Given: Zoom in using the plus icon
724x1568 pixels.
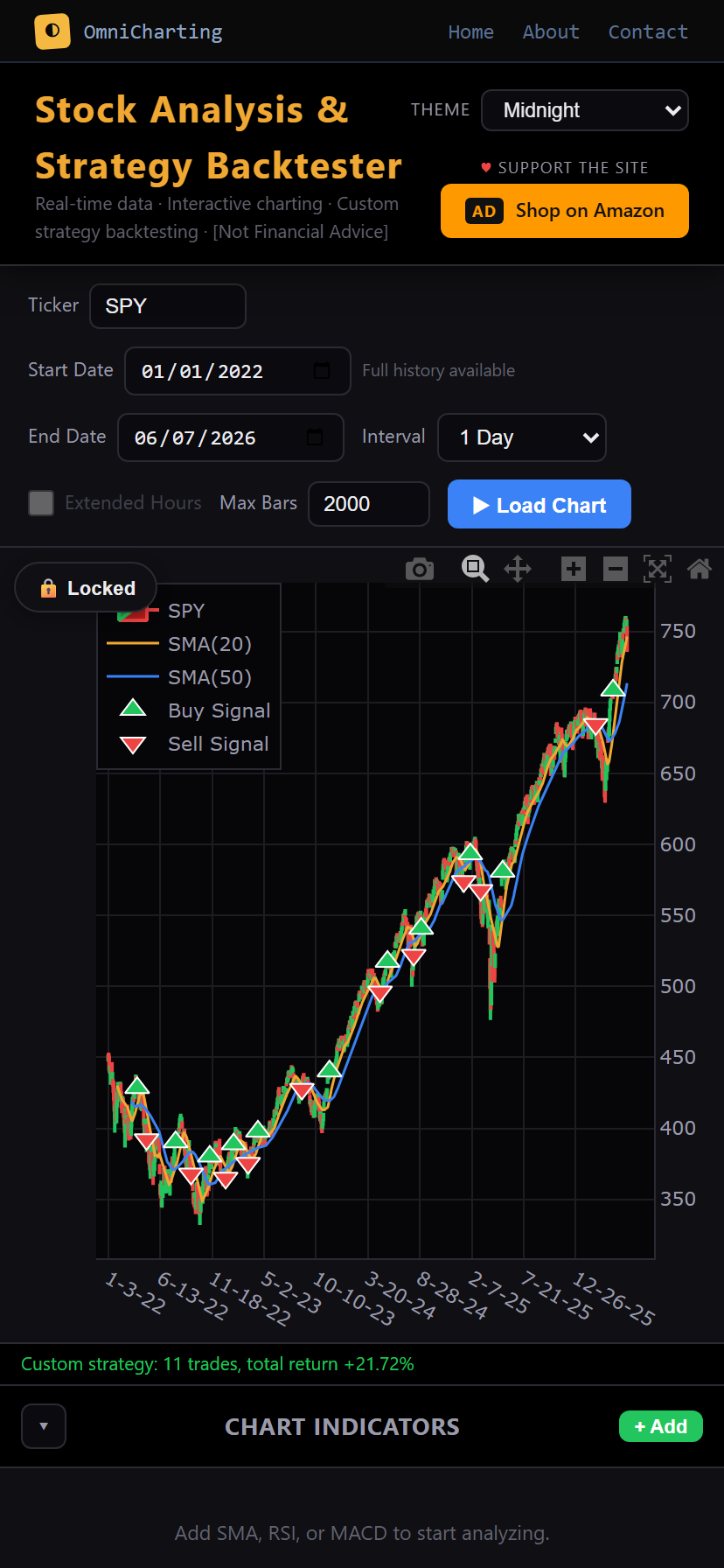Looking at the screenshot, I should click(574, 569).
